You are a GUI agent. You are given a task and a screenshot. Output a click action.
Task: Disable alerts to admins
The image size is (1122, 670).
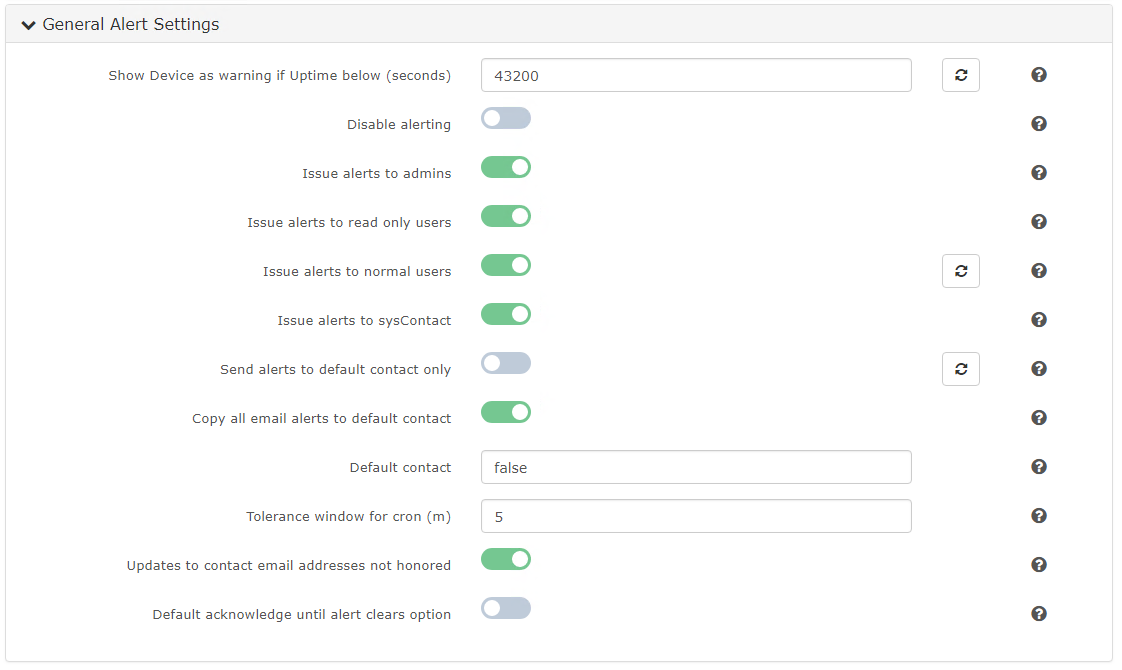[505, 167]
